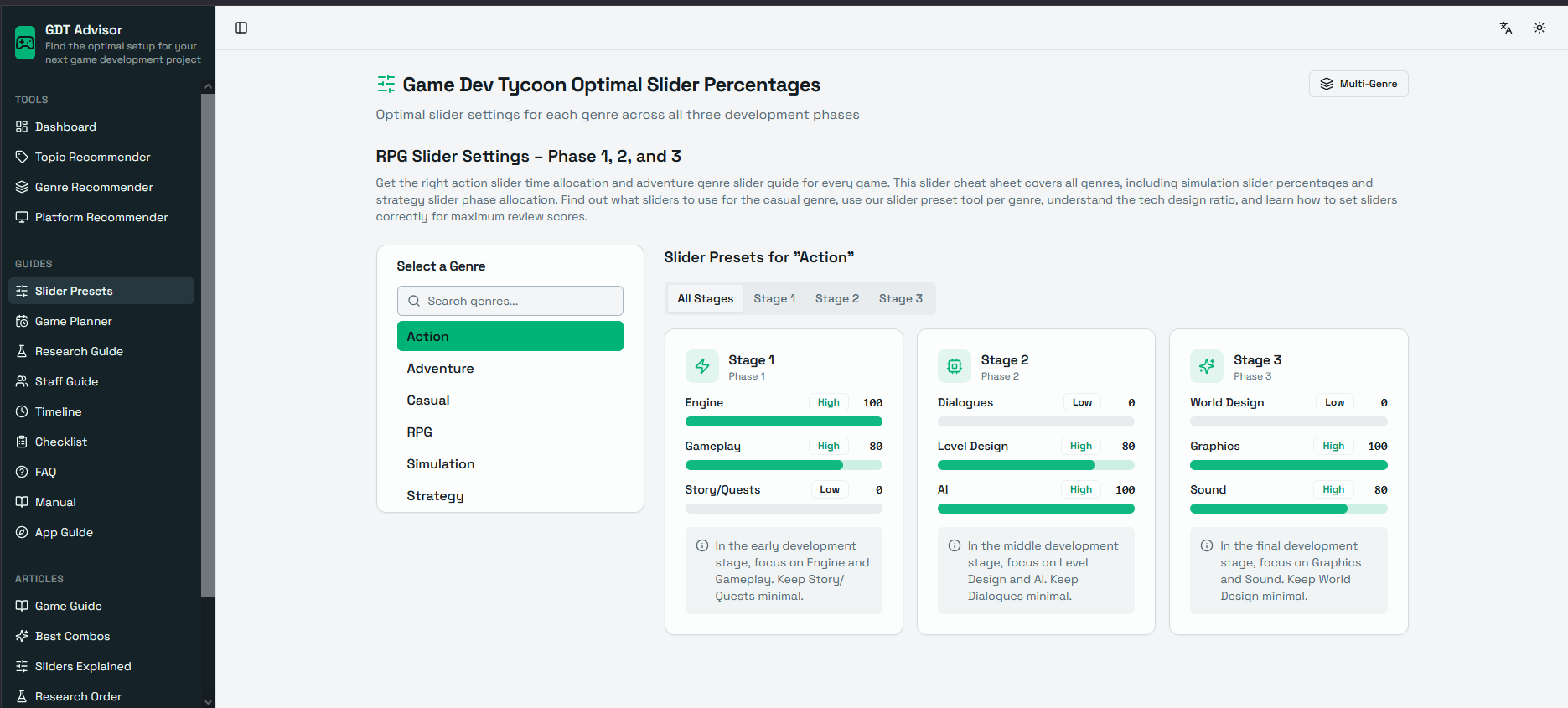Open Multi-Genre mode button
This screenshot has width=1568, height=708.
(1358, 84)
